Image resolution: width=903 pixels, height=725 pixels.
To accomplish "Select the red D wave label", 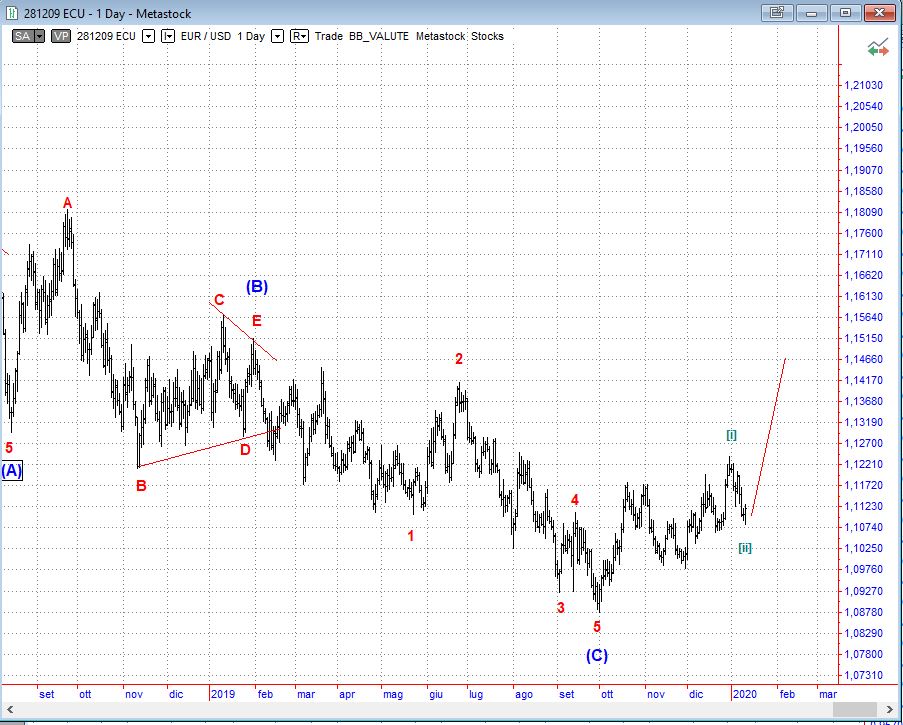I will (245, 450).
